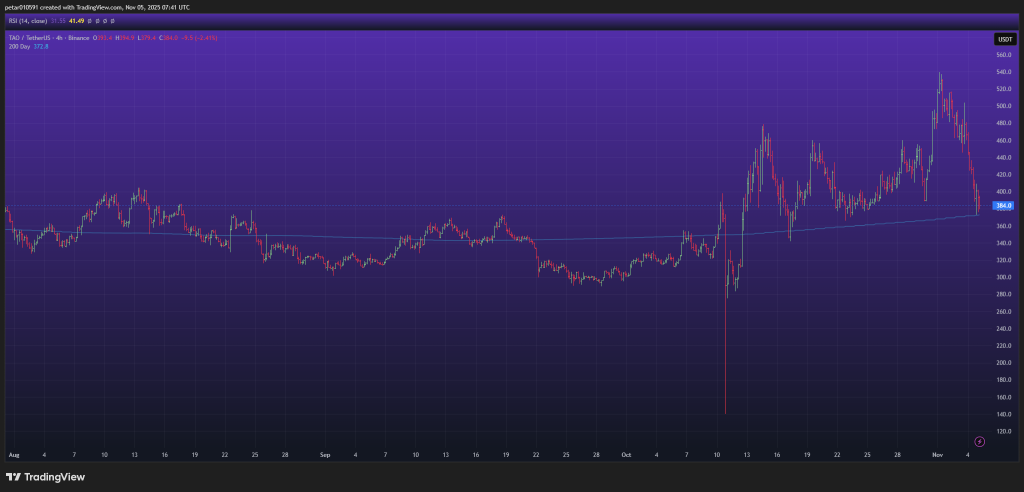Click the 560.0 price axis label
Screen dimensions: 1024x492
1002,55
